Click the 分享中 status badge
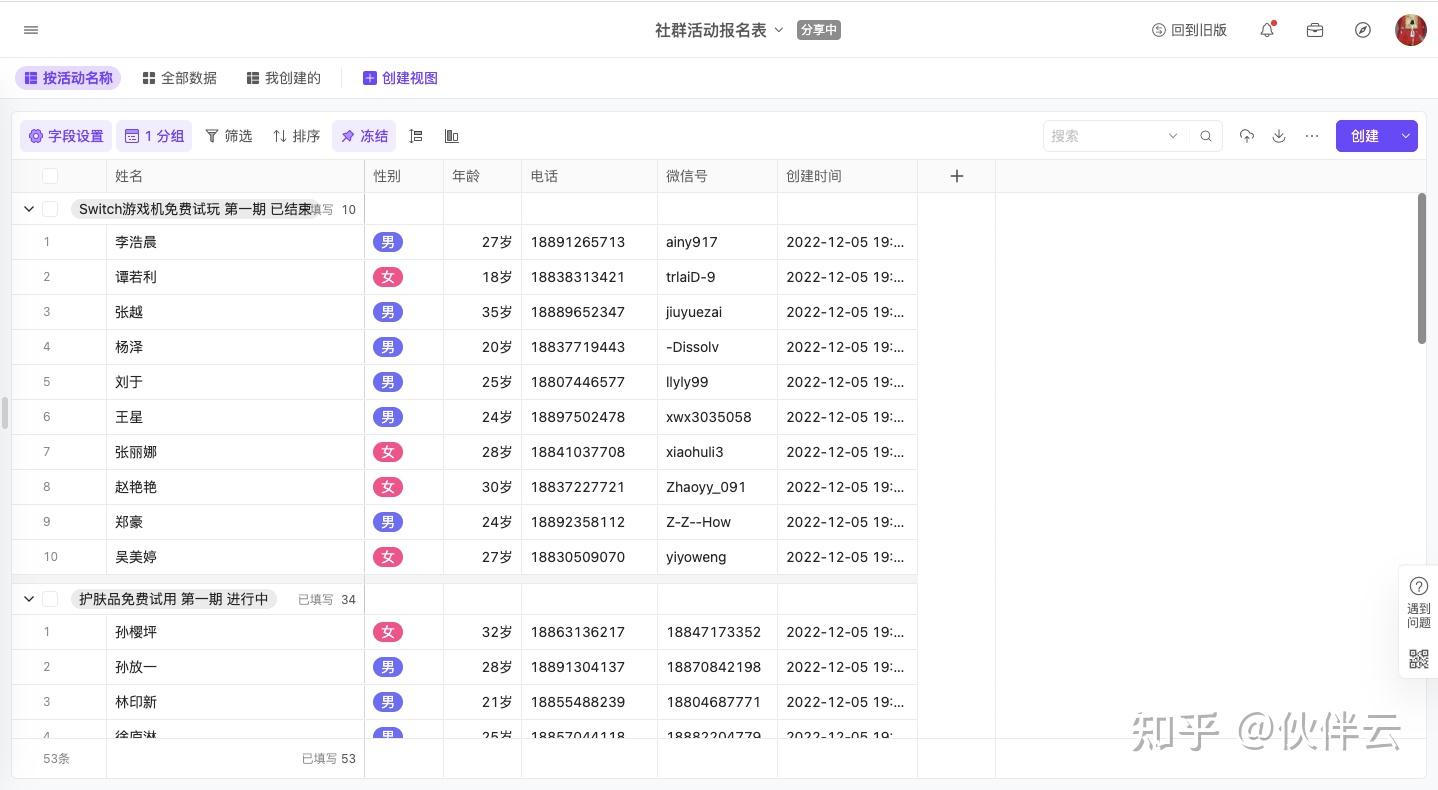The width and height of the screenshot is (1438, 790). [x=819, y=30]
